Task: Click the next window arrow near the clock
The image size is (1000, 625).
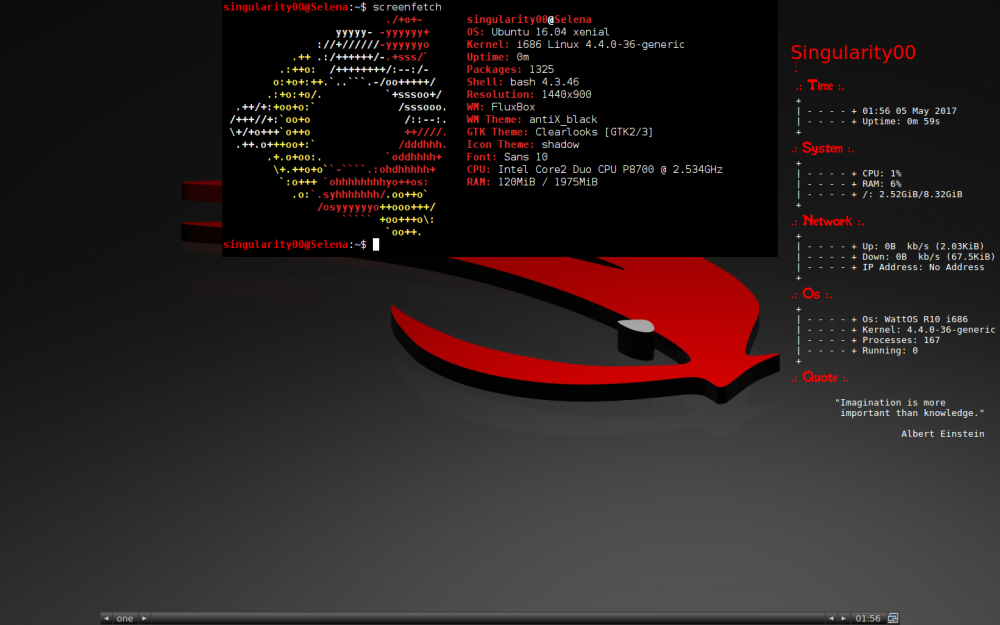Action: [x=844, y=618]
